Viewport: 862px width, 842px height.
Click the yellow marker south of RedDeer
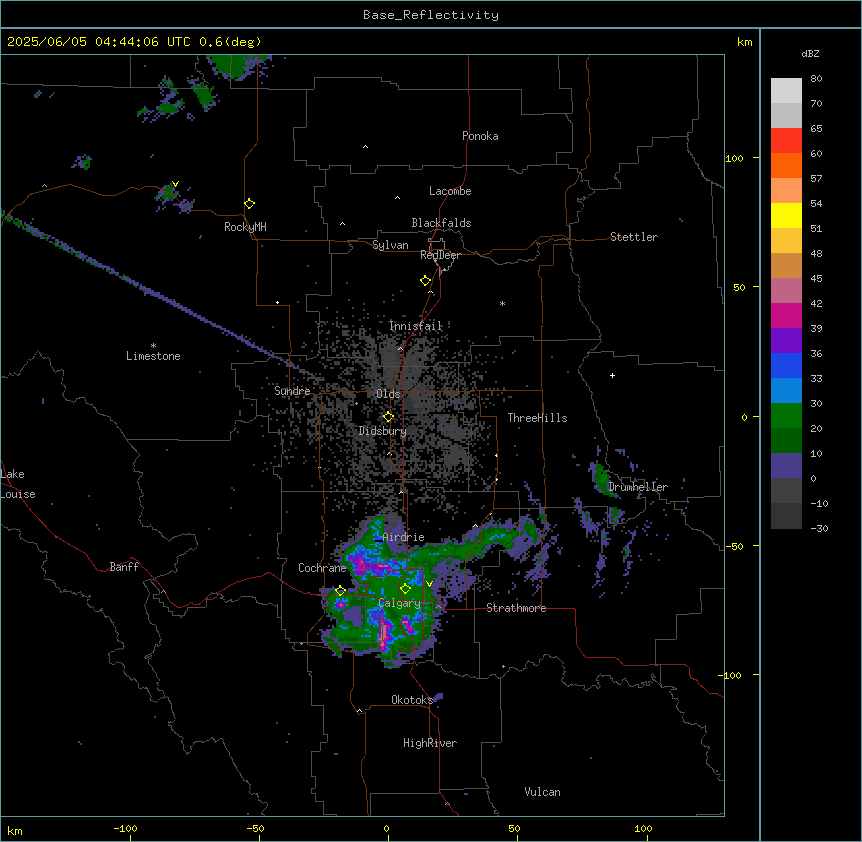click(x=426, y=281)
